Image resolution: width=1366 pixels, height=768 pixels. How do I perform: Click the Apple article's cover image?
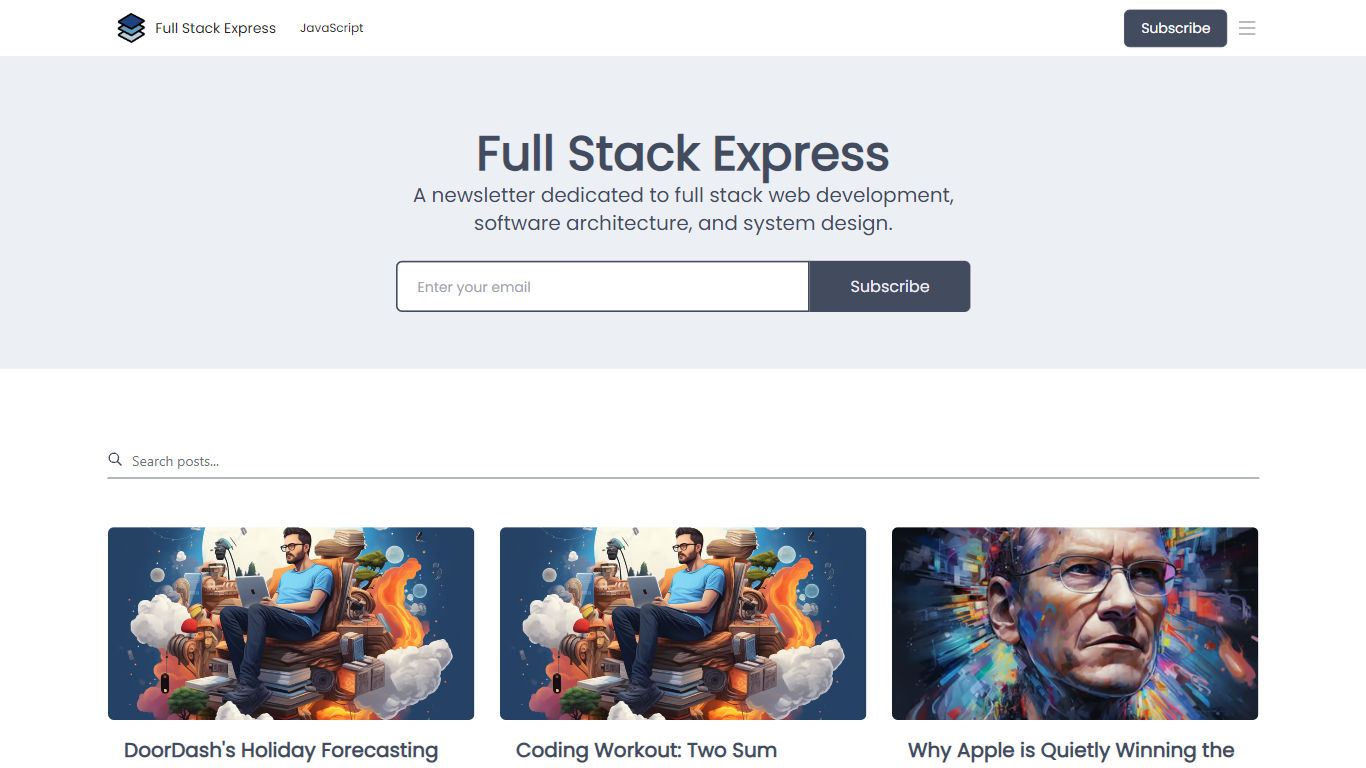(x=1075, y=623)
